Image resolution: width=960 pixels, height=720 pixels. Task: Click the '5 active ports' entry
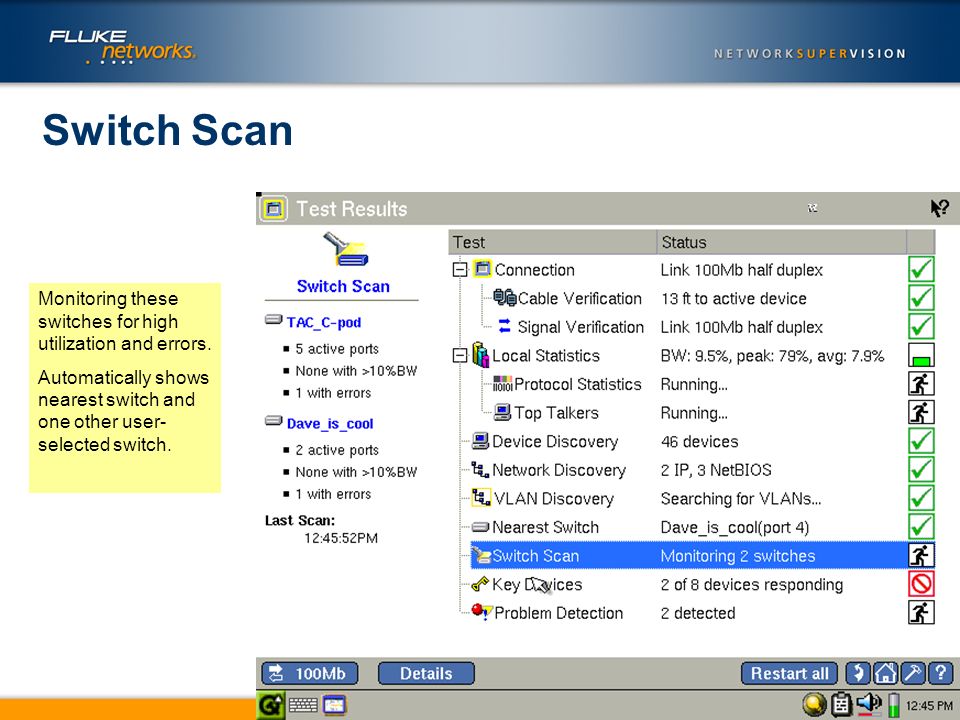click(337, 349)
